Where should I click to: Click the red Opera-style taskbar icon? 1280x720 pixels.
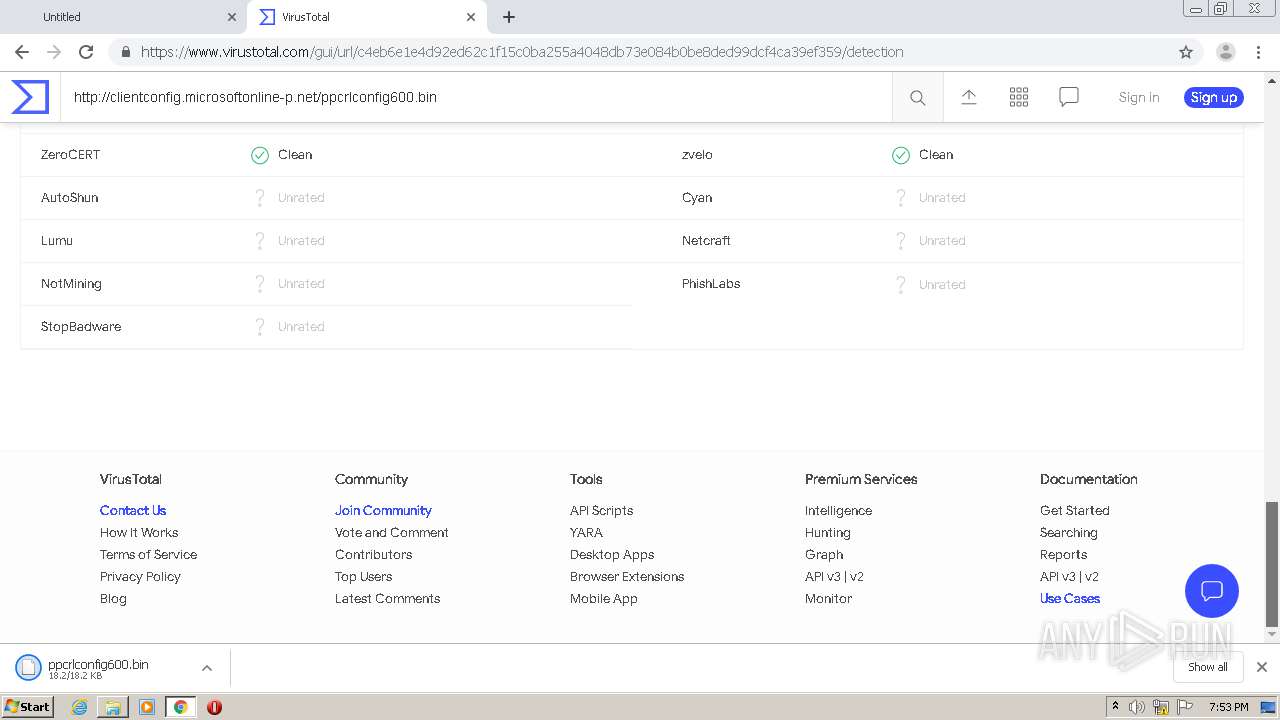point(214,707)
